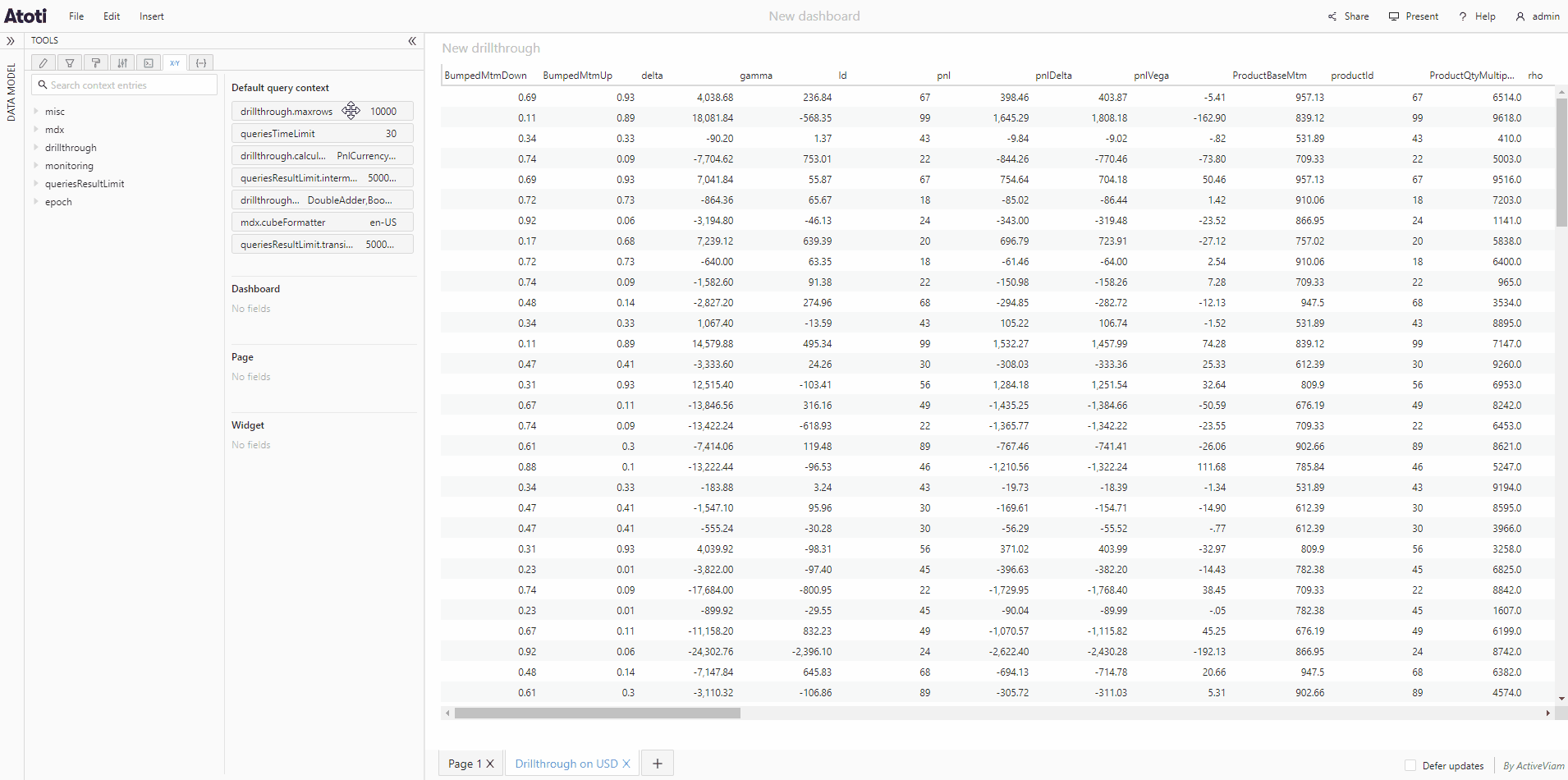Image resolution: width=1568 pixels, height=780 pixels.
Task: Open the vertical Data Model tab
Action: click(11, 92)
